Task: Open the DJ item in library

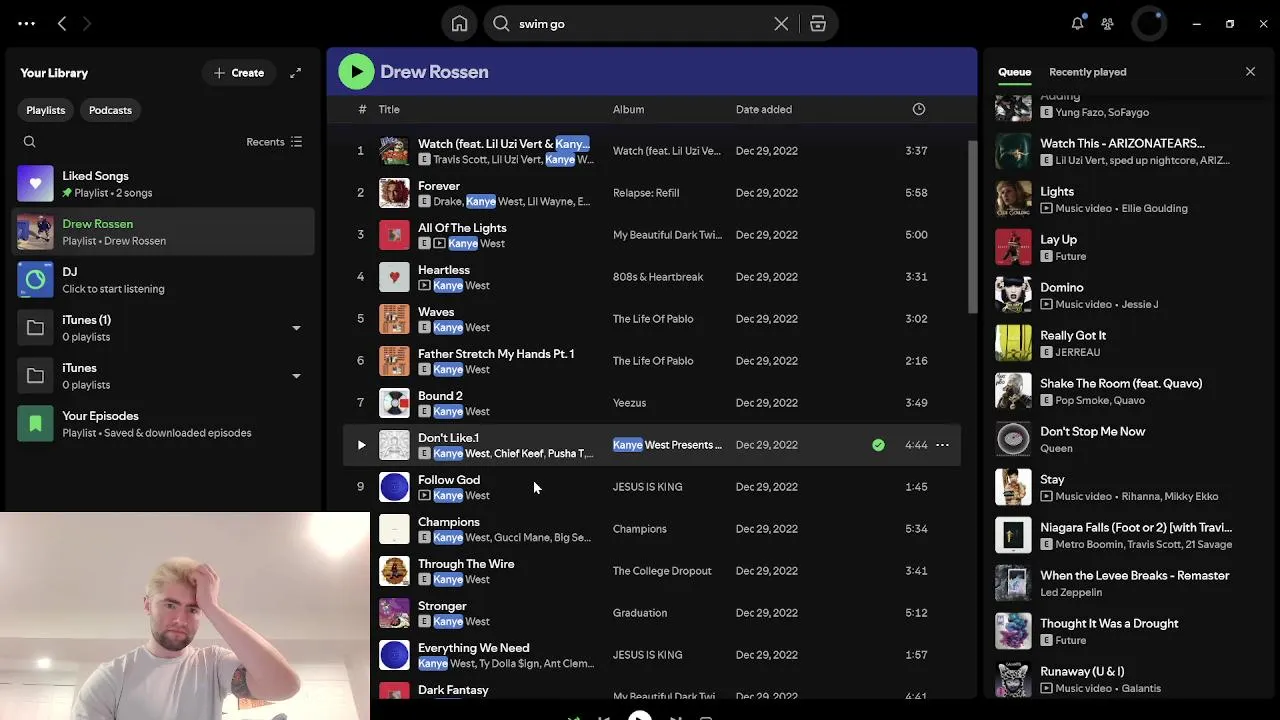Action: (x=164, y=280)
